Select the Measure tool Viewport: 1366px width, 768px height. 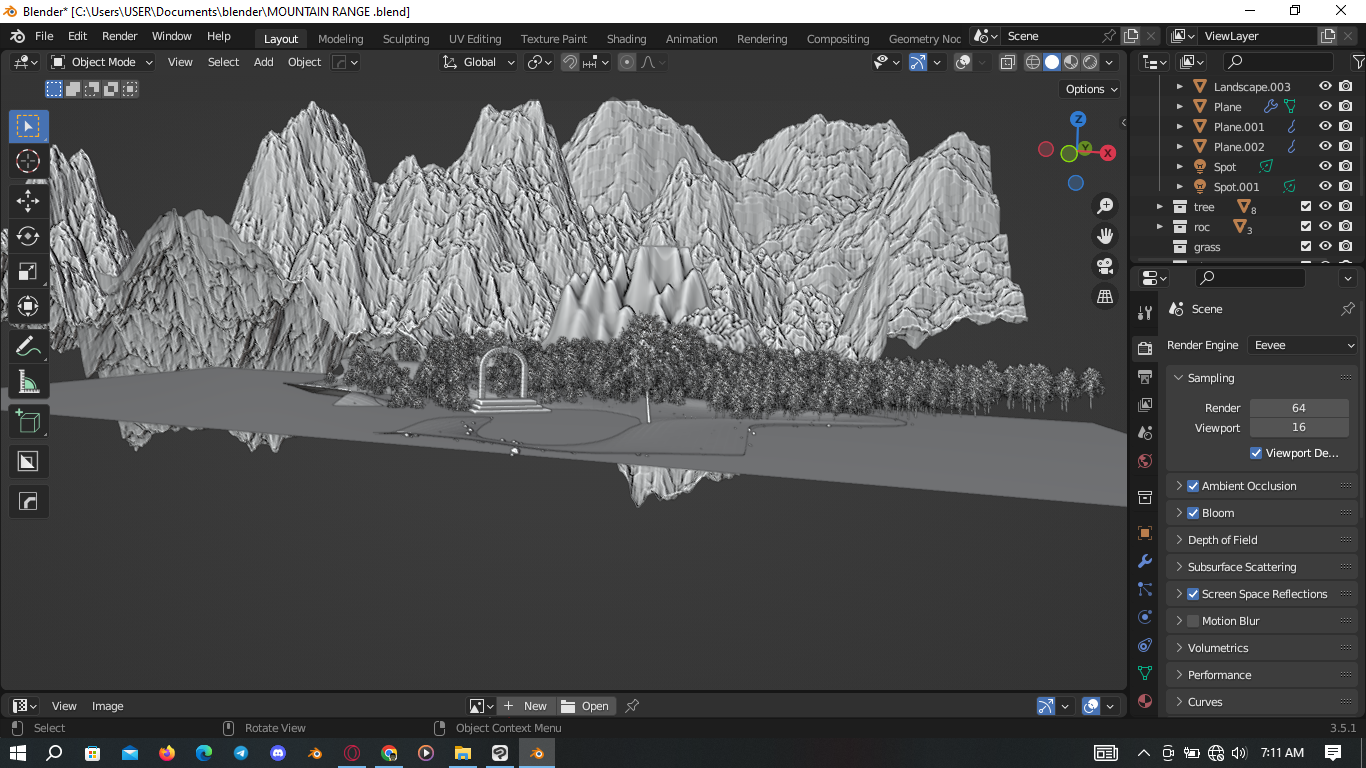click(x=28, y=382)
